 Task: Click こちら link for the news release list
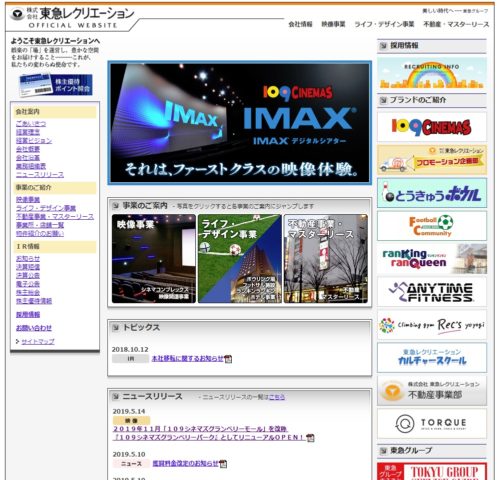(x=277, y=397)
